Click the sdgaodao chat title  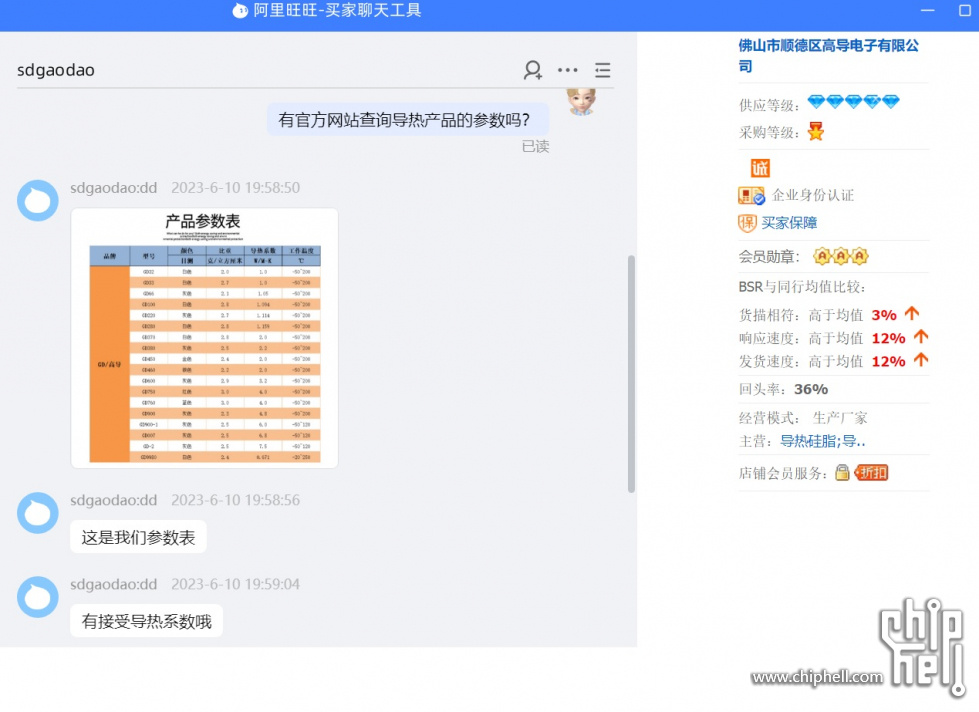pyautogui.click(x=56, y=70)
